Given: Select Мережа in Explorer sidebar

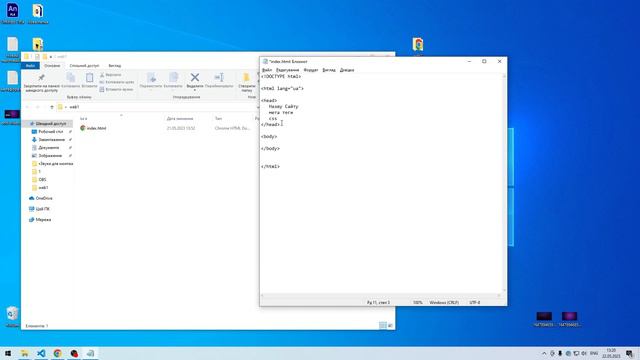Looking at the screenshot, I should 43,220.
